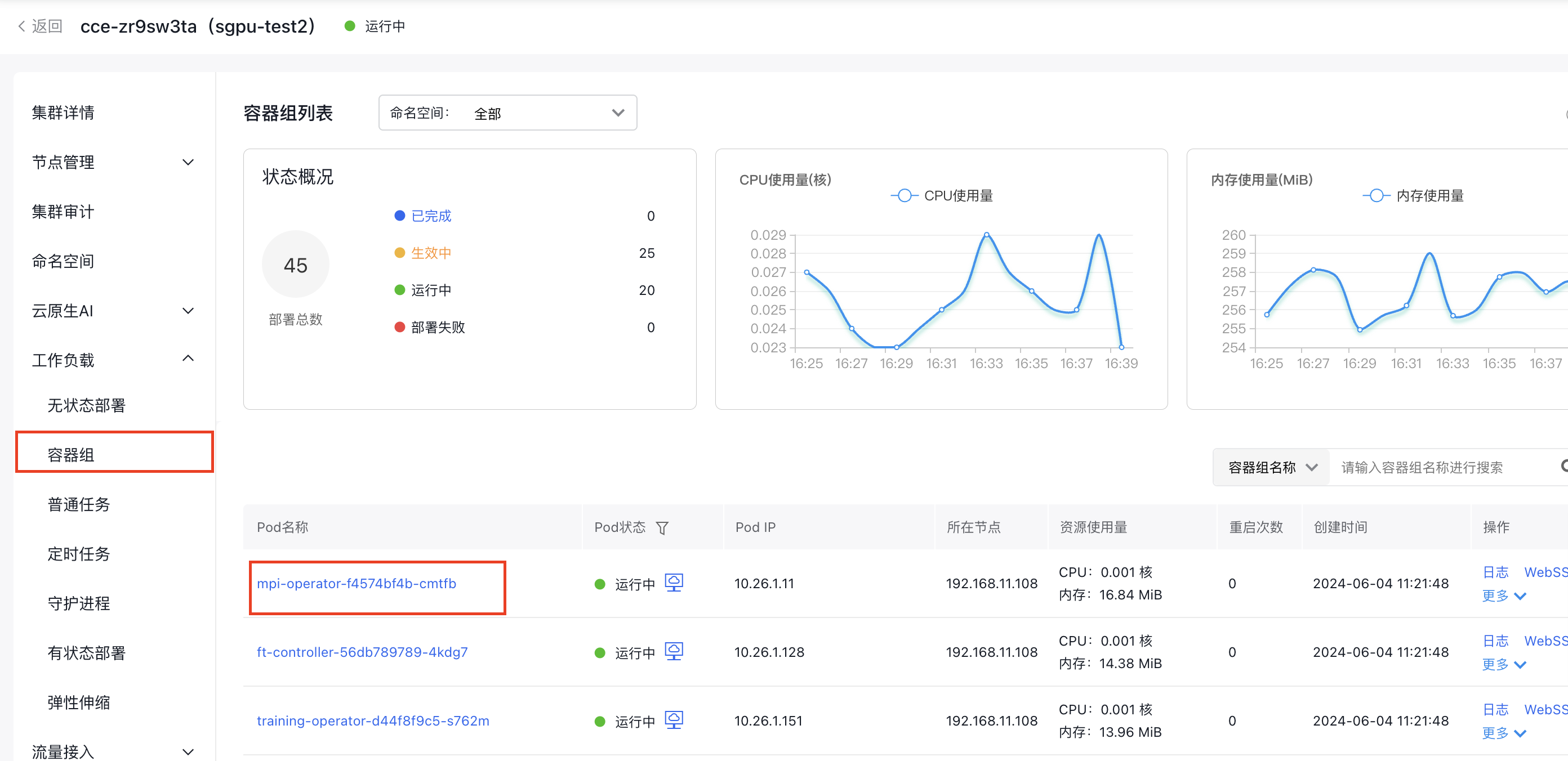Open the 容器组名称 search type dropdown
The image size is (1568, 761).
[1272, 467]
